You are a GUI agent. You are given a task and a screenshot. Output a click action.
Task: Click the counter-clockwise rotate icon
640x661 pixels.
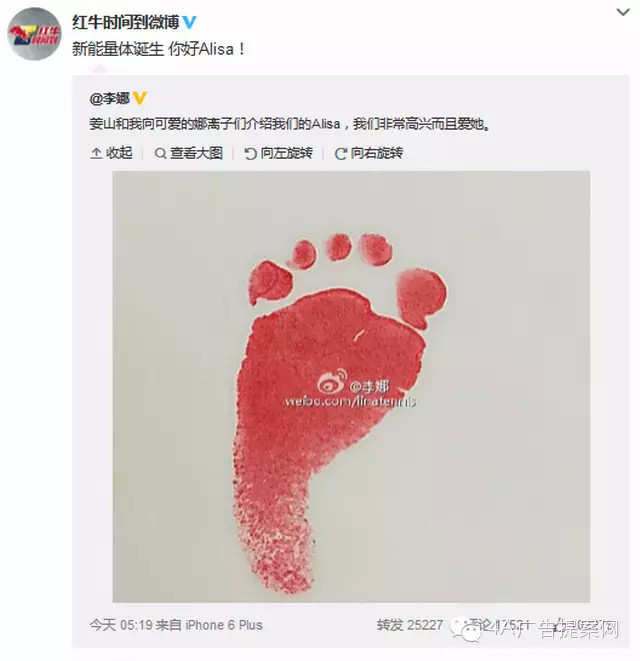(x=250, y=154)
